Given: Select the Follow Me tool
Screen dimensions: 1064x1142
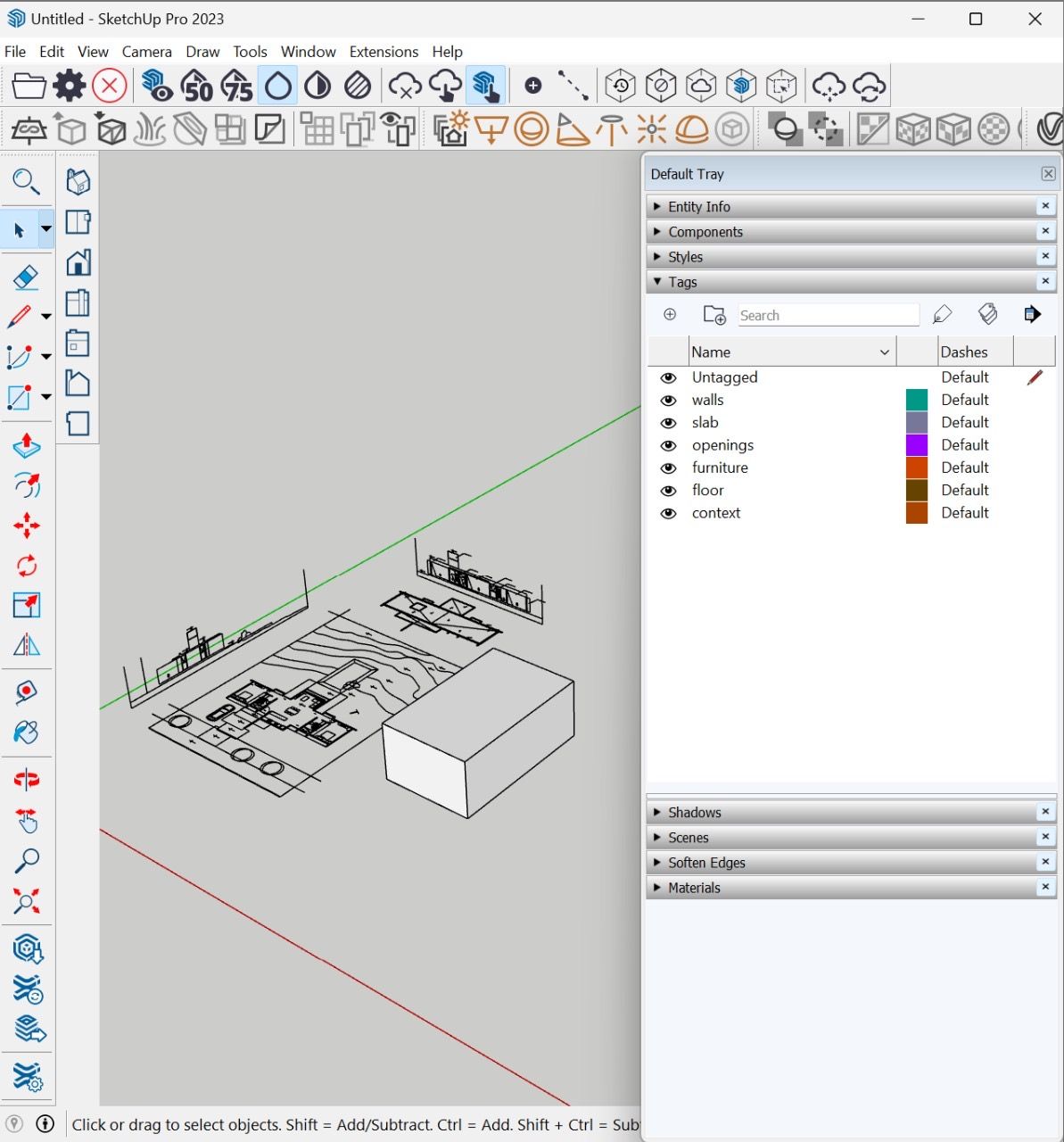Looking at the screenshot, I should [x=27, y=485].
